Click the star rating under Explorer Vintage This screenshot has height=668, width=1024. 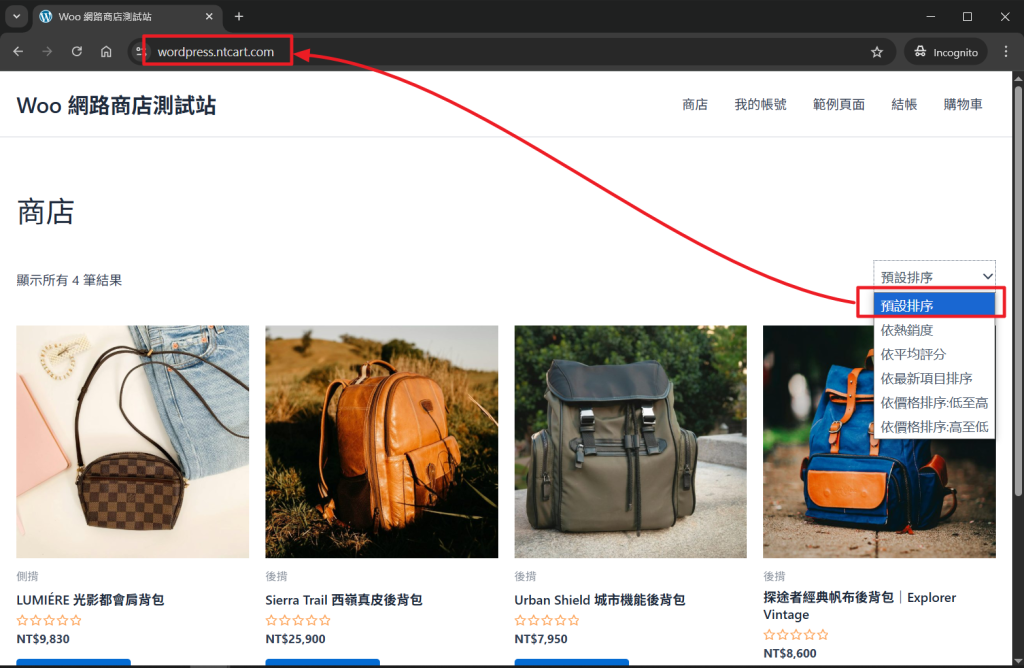[x=795, y=635]
